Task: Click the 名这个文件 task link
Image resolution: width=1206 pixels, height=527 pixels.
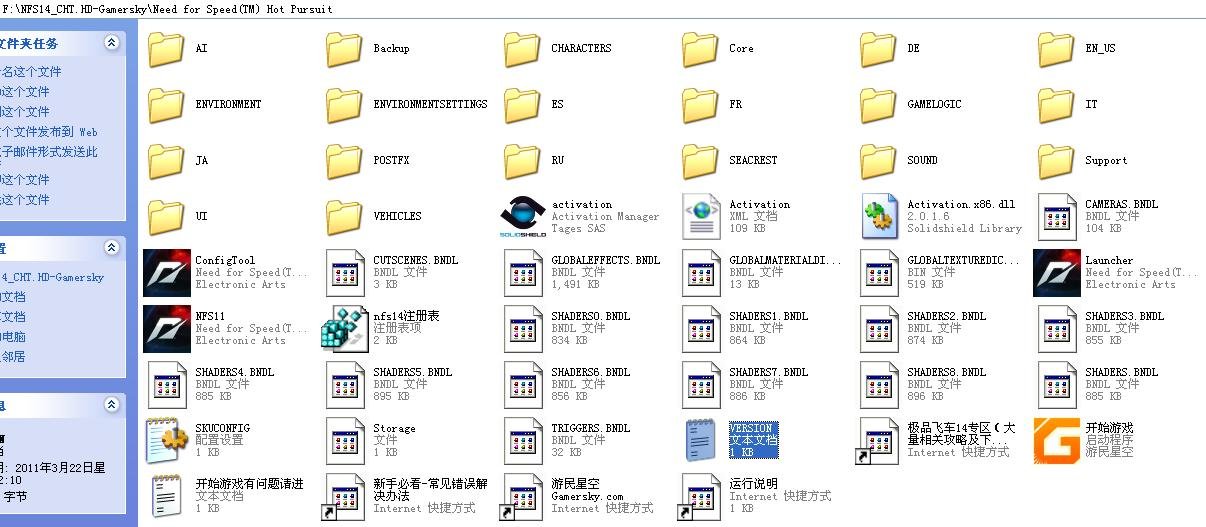Action: [31, 72]
